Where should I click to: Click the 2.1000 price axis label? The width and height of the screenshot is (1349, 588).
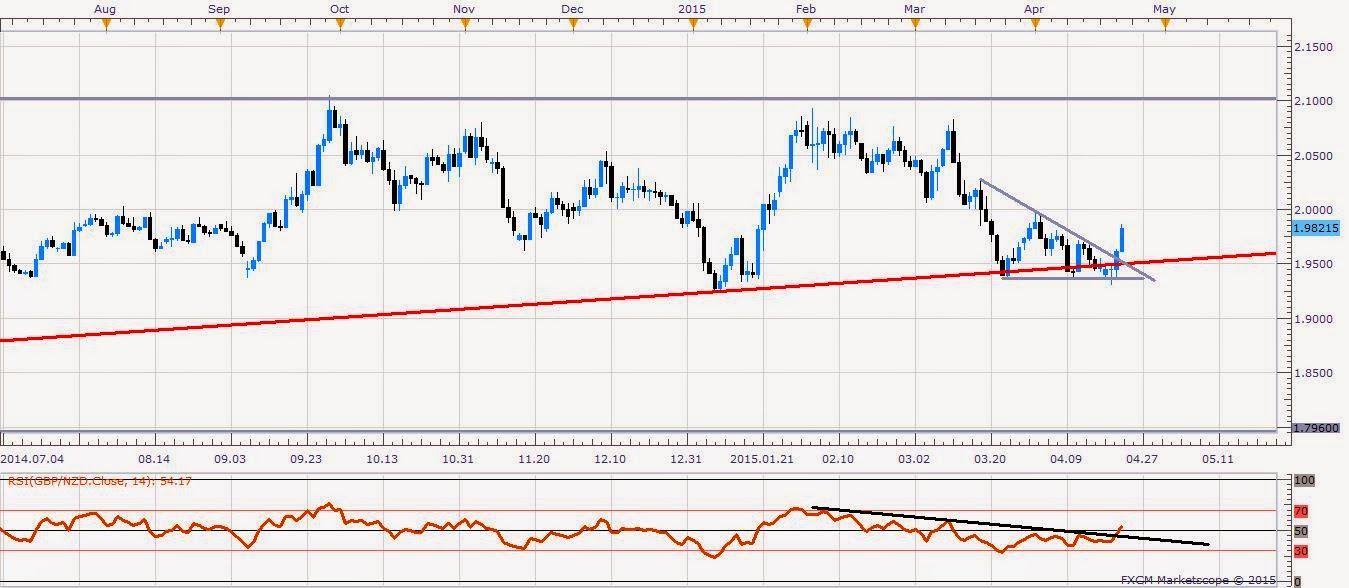(x=1312, y=102)
